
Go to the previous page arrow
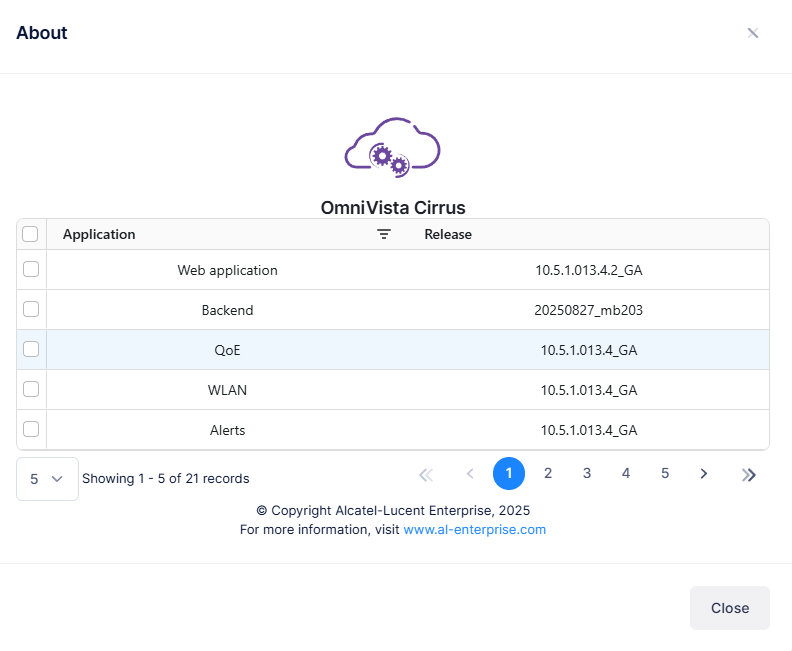pyautogui.click(x=470, y=474)
